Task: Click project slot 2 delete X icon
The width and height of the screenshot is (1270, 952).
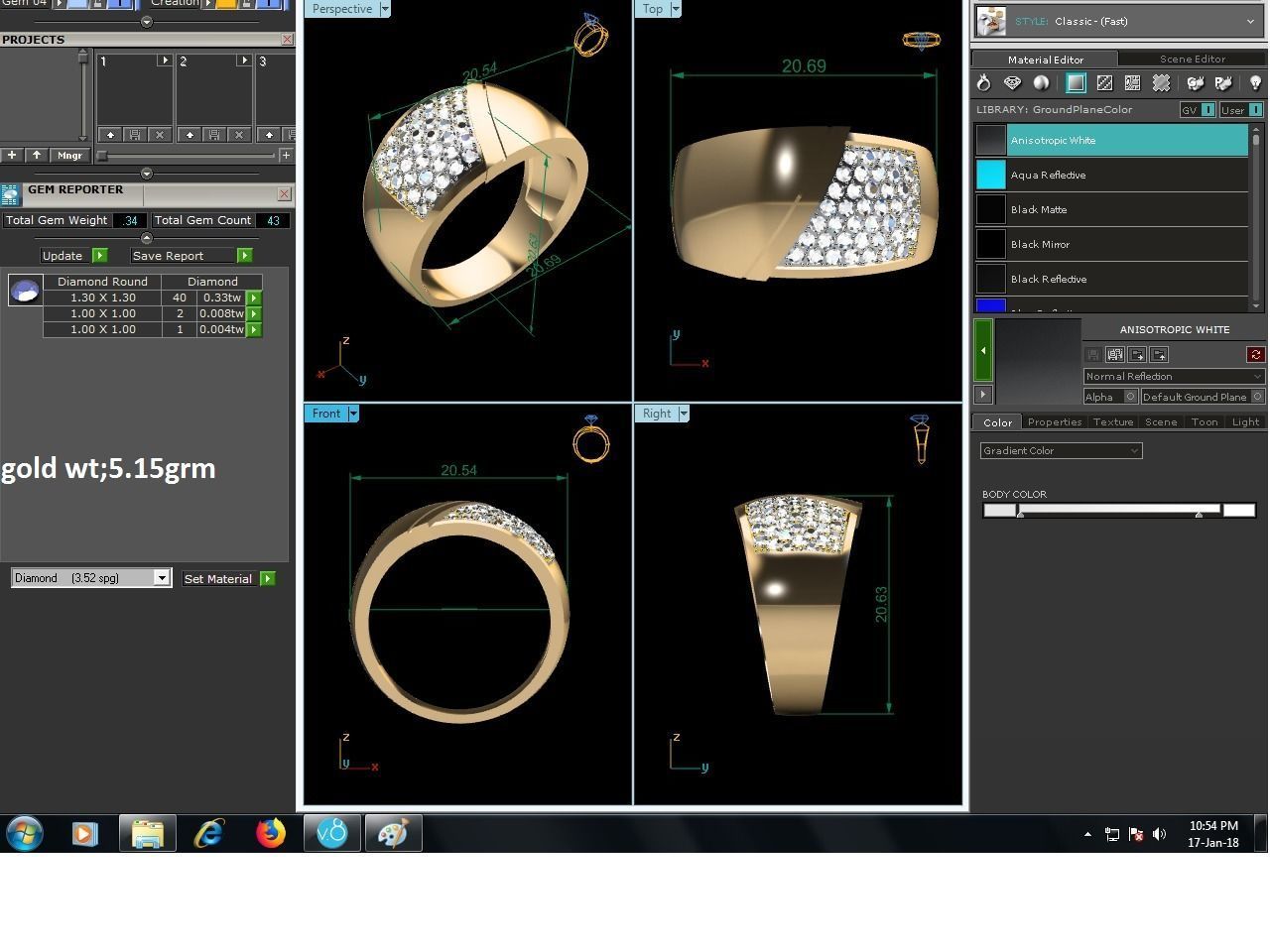Action: coord(239,134)
